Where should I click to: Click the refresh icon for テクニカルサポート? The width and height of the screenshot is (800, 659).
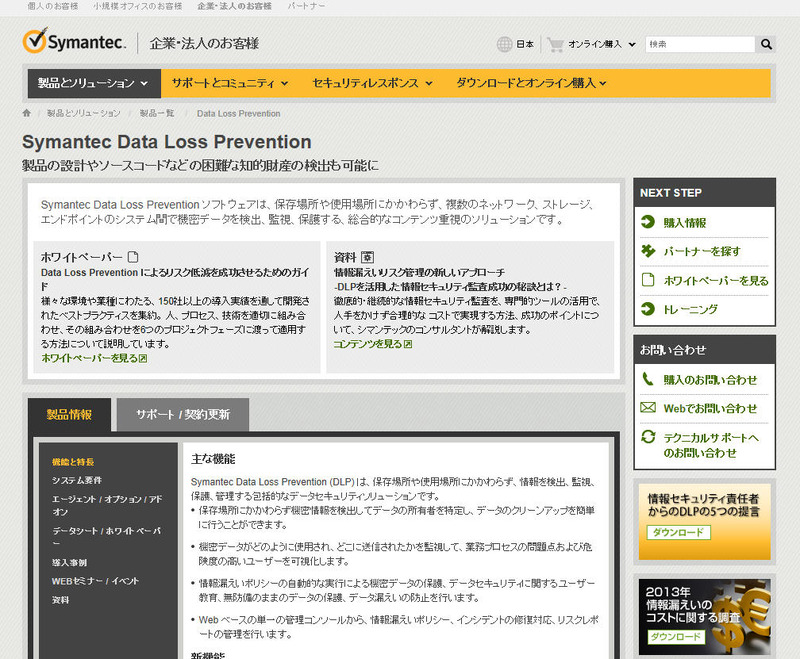click(647, 438)
